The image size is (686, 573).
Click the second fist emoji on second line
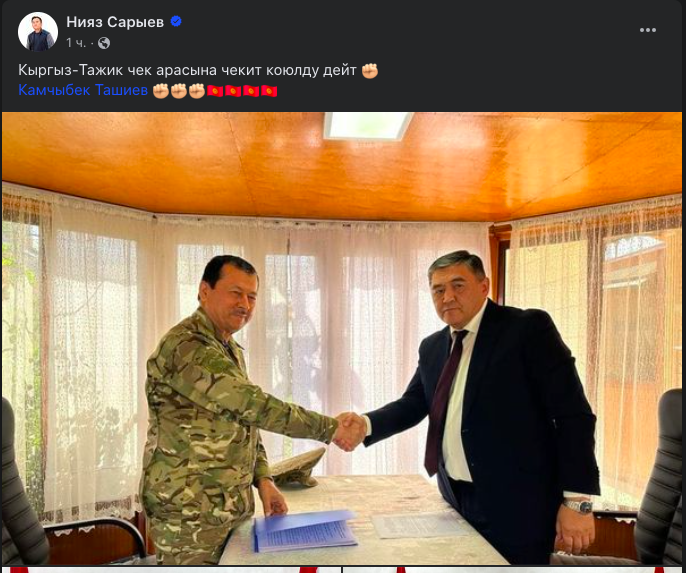[179, 91]
